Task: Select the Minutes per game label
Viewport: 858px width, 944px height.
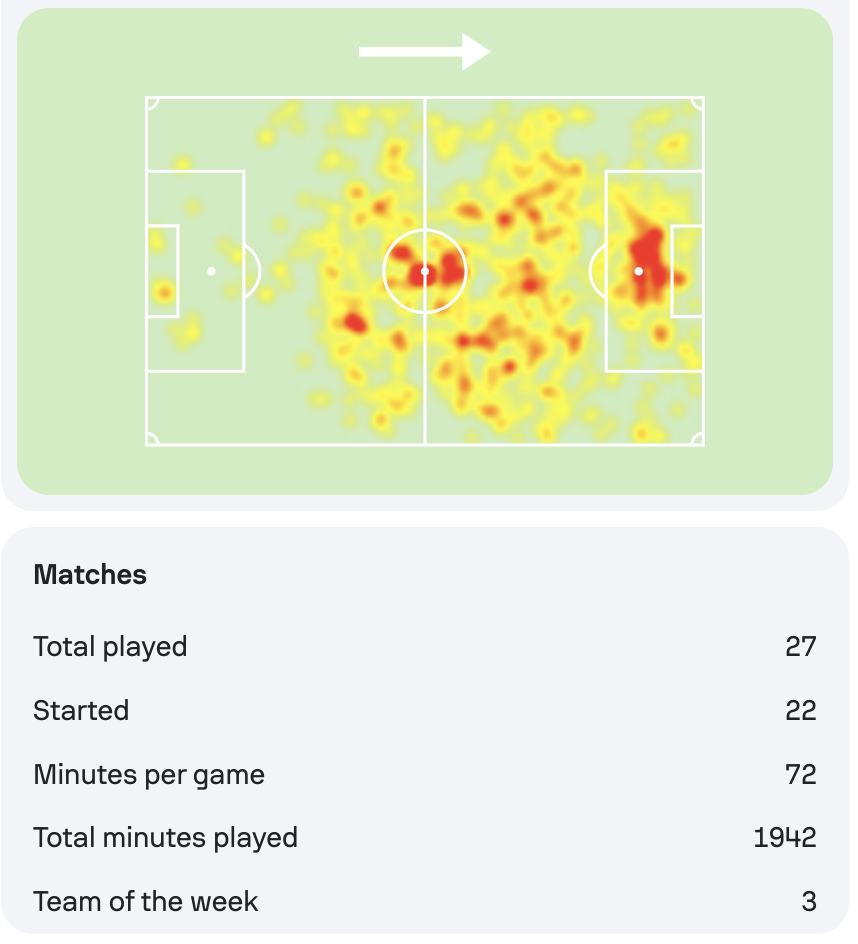Action: tap(149, 775)
